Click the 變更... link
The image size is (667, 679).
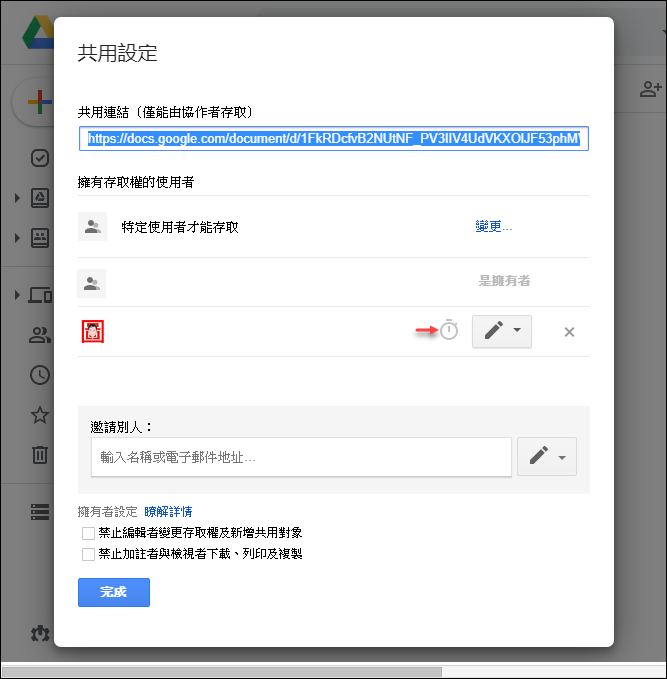[x=494, y=226]
